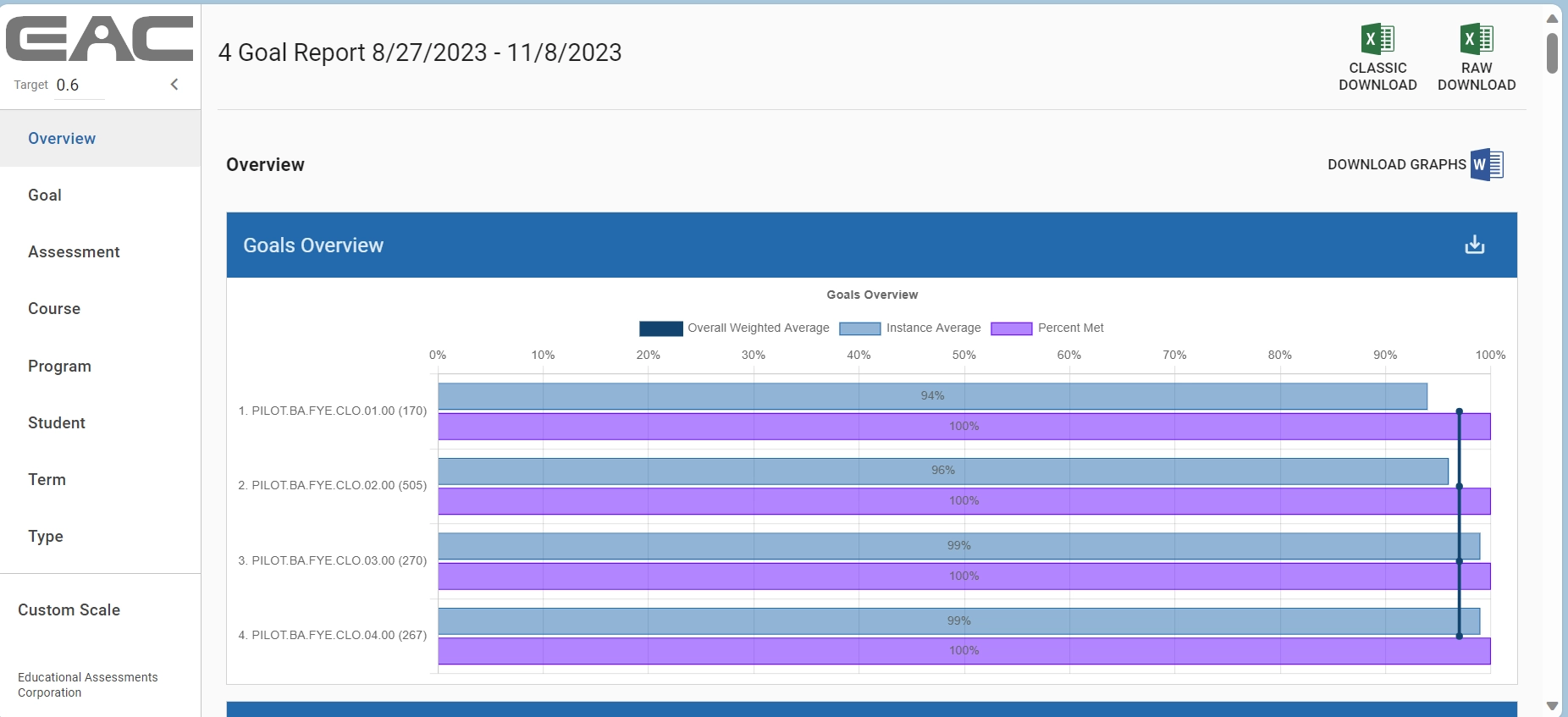1568x717 pixels.
Task: Click the EAC logo
Action: tap(100, 39)
